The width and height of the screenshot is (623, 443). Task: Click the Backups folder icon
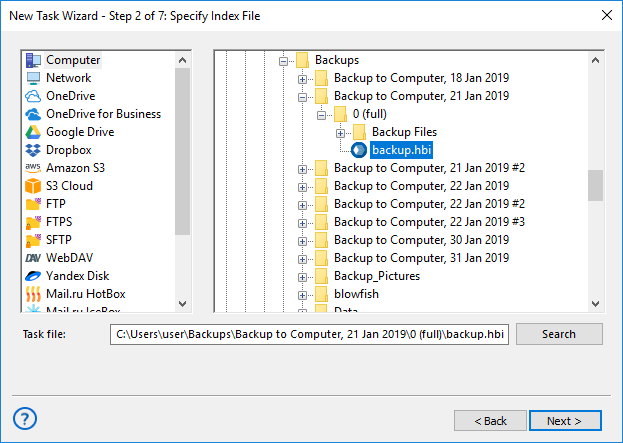(303, 60)
